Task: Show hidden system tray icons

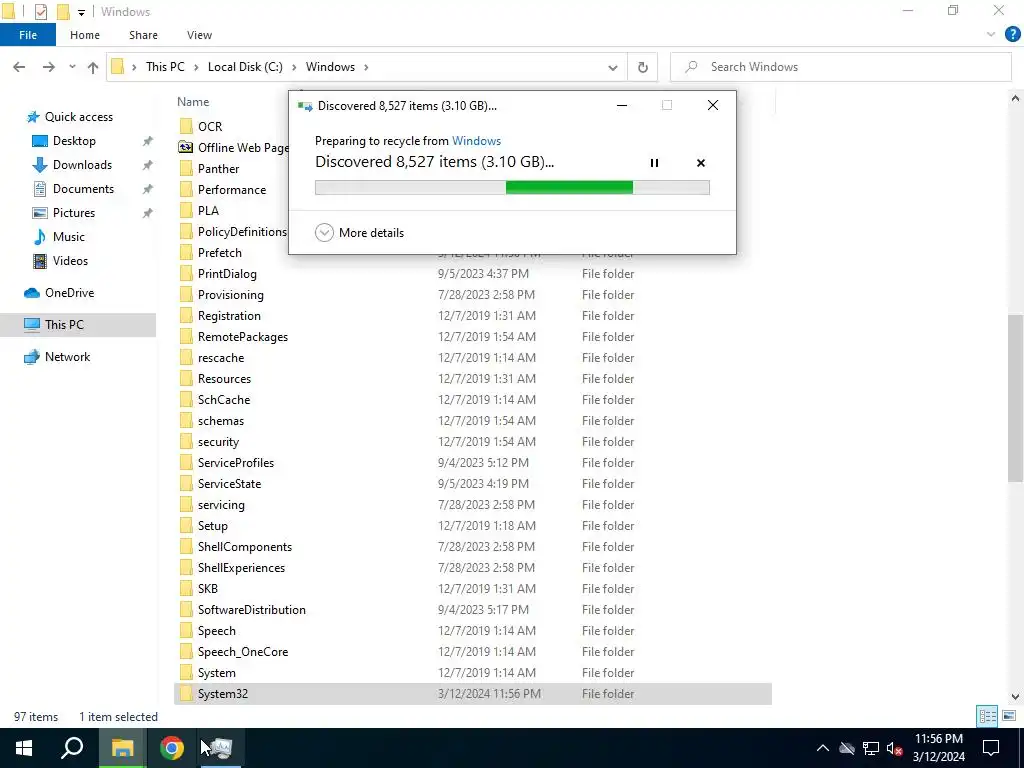Action: click(823, 748)
